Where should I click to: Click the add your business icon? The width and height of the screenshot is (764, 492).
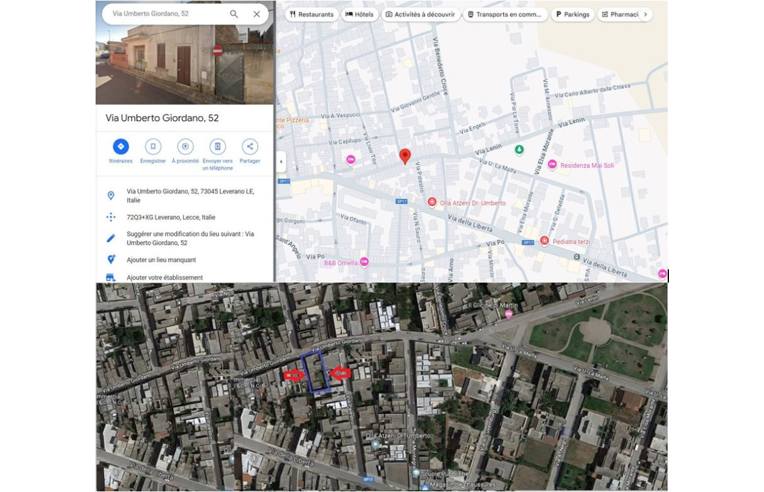coord(111,277)
